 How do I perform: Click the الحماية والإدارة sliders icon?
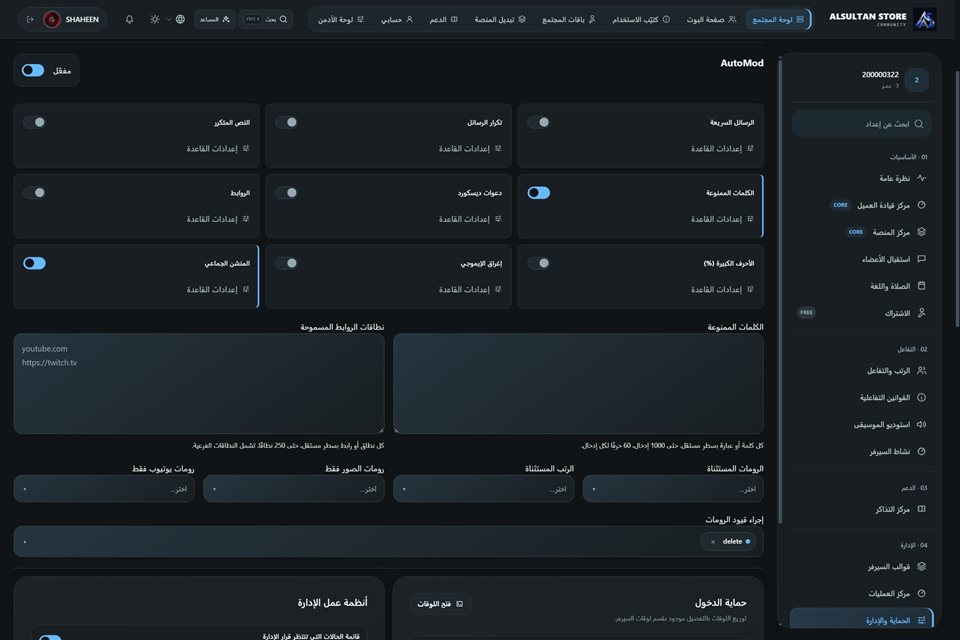921,620
